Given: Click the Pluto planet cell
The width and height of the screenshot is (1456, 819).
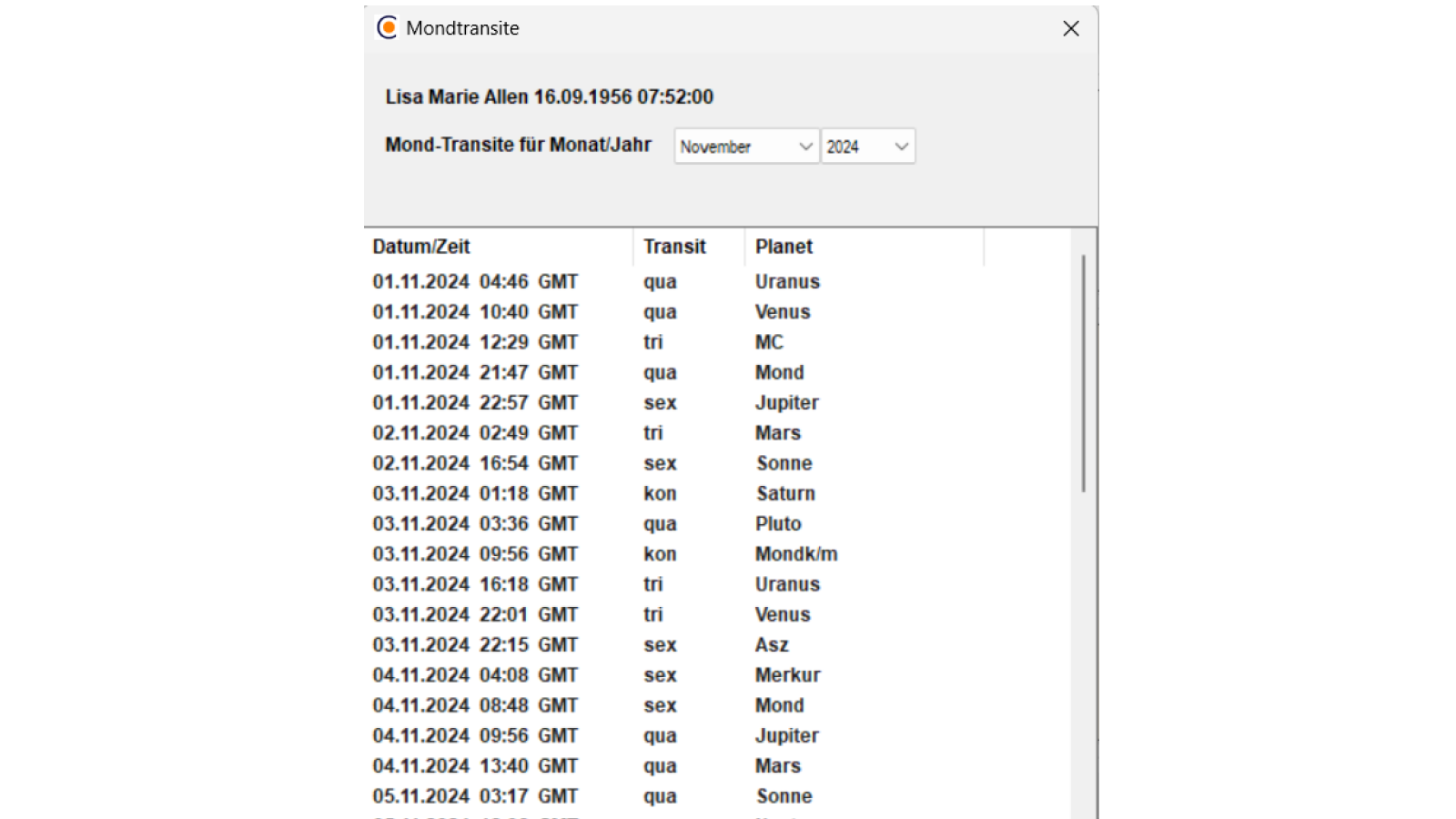Looking at the screenshot, I should click(x=778, y=523).
